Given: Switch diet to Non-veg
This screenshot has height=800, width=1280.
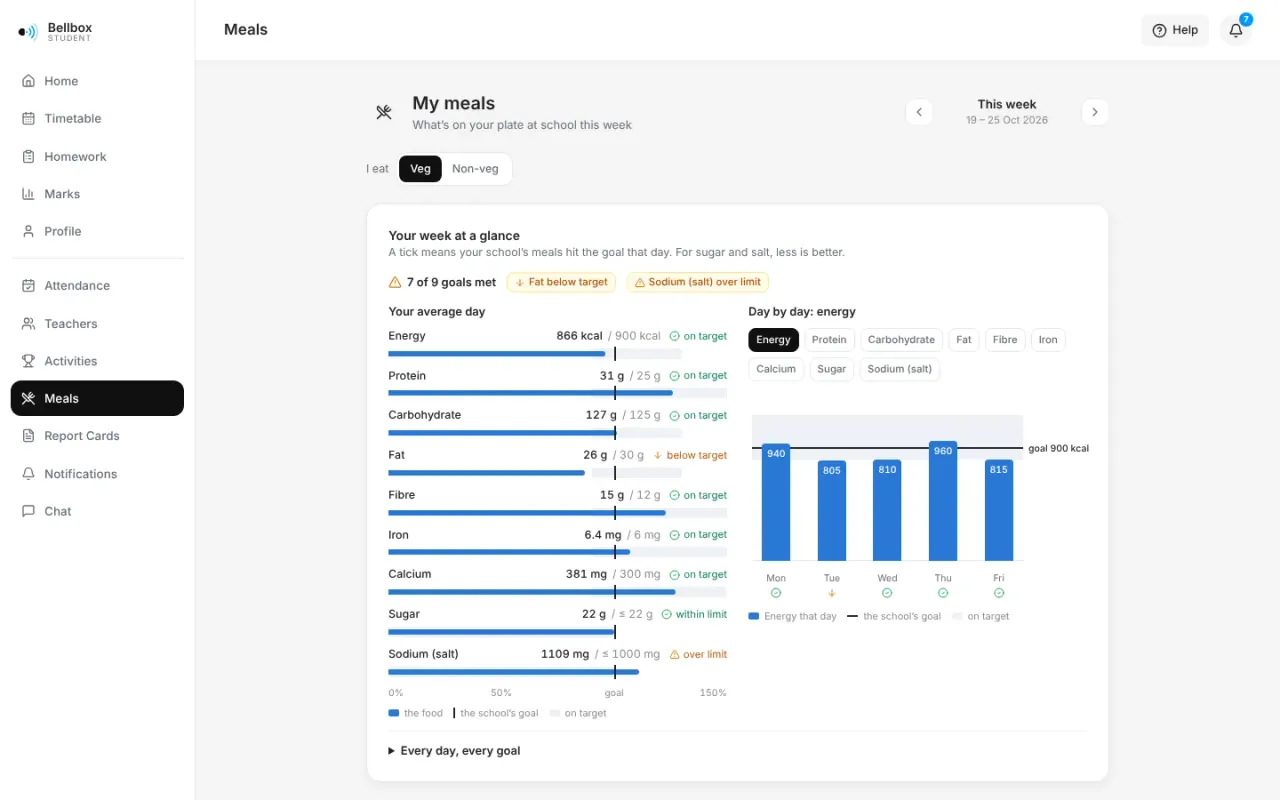Looking at the screenshot, I should tap(475, 169).
